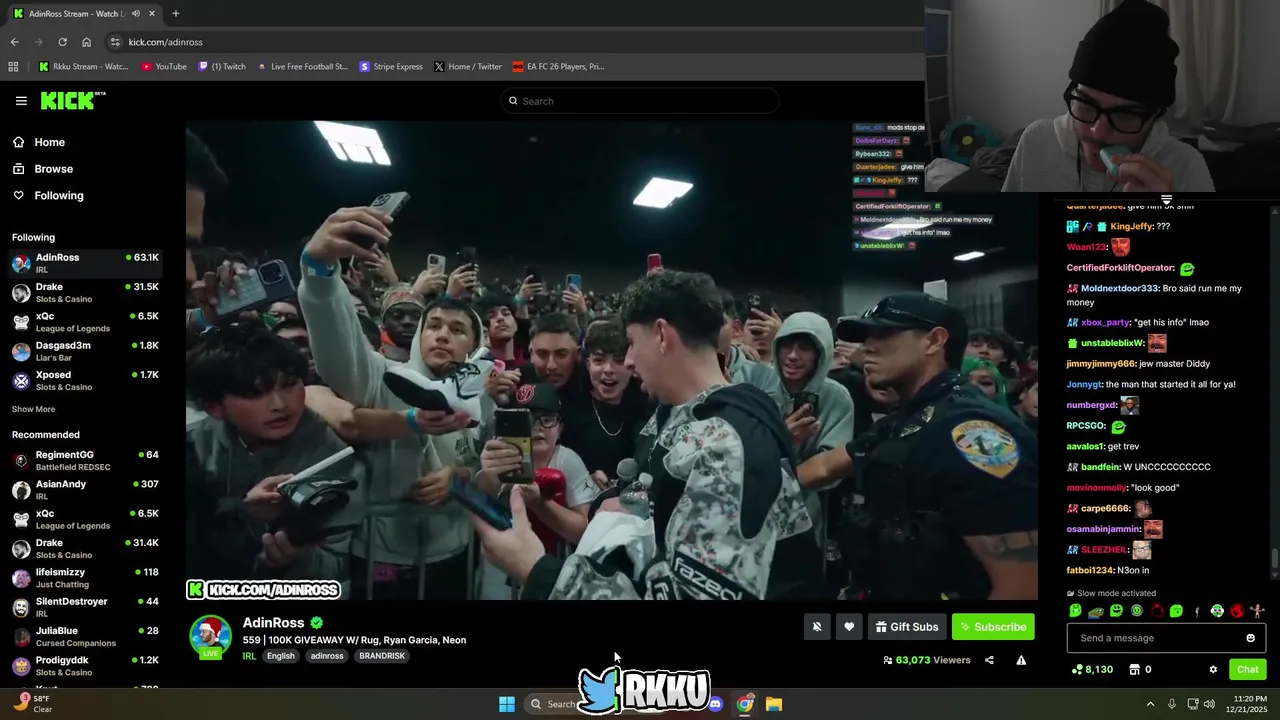Viewport: 1280px width, 720px height.
Task: Open Prodigyddk in Recommended list
Action: tap(85, 665)
